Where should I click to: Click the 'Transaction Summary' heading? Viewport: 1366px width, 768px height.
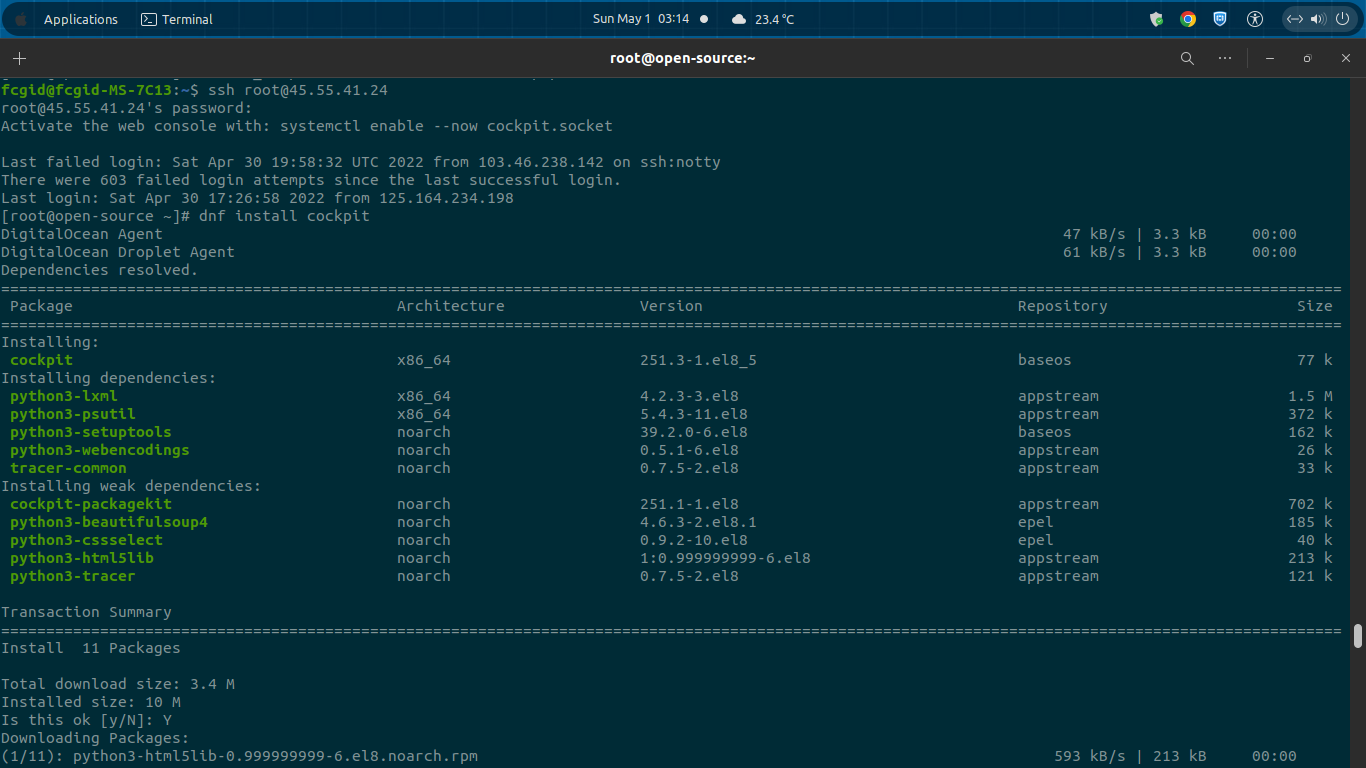86,612
